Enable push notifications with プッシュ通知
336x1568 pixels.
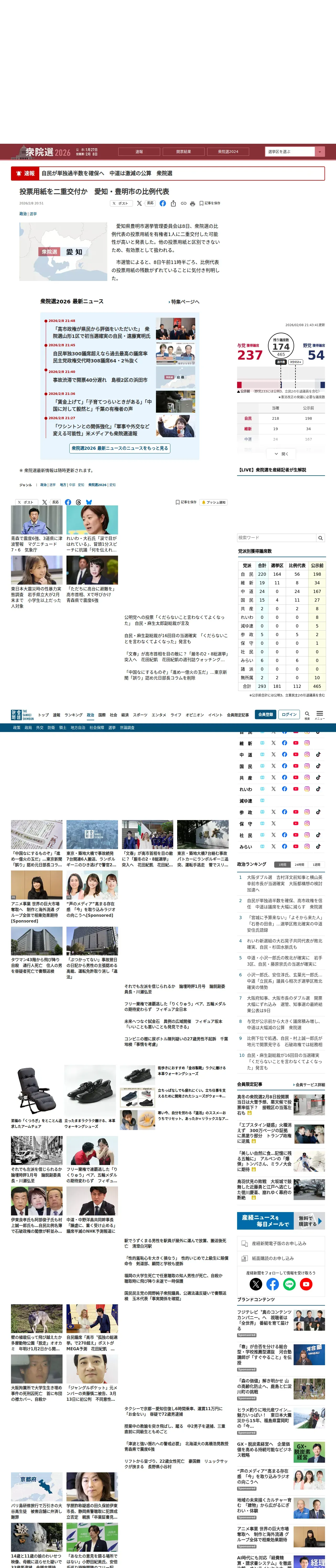point(214,502)
